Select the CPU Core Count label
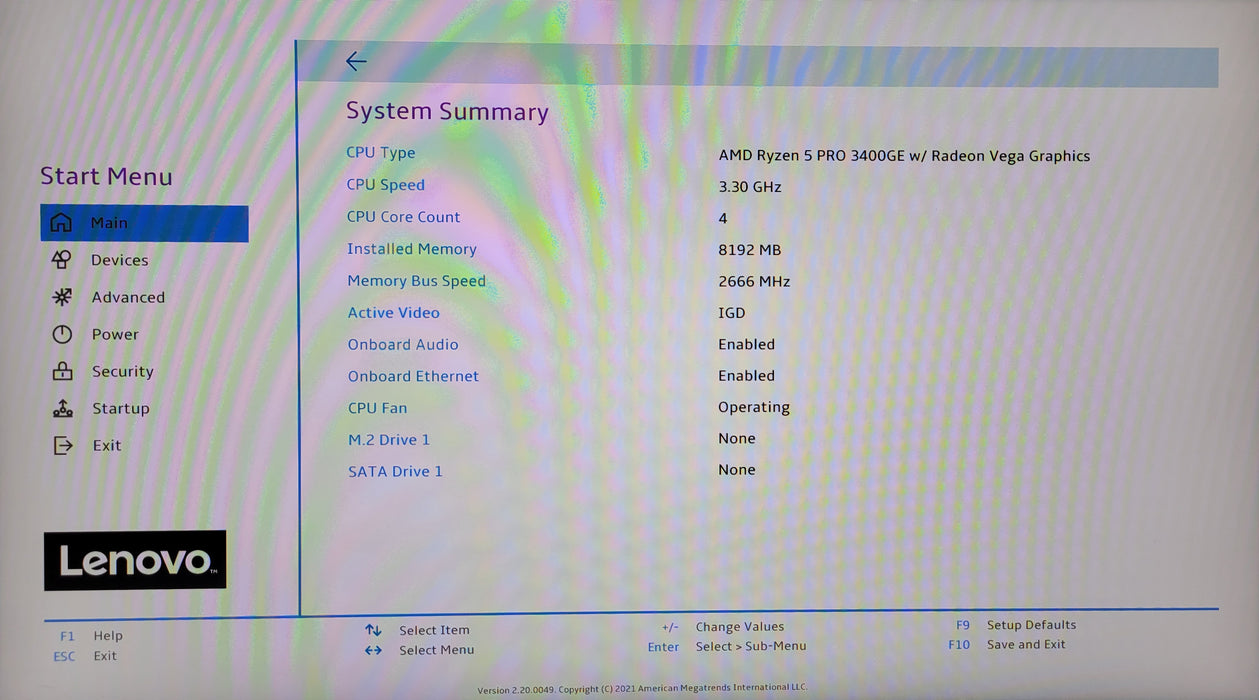 pos(404,217)
